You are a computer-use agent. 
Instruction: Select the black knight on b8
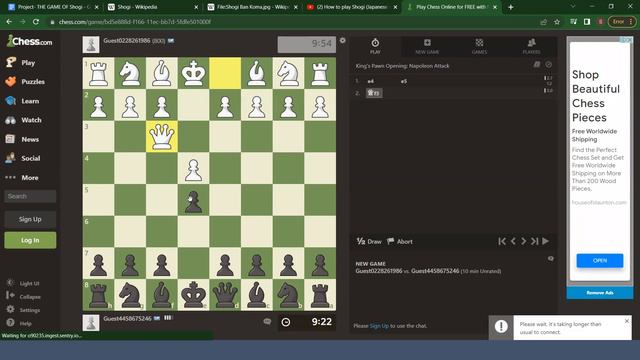pos(288,295)
